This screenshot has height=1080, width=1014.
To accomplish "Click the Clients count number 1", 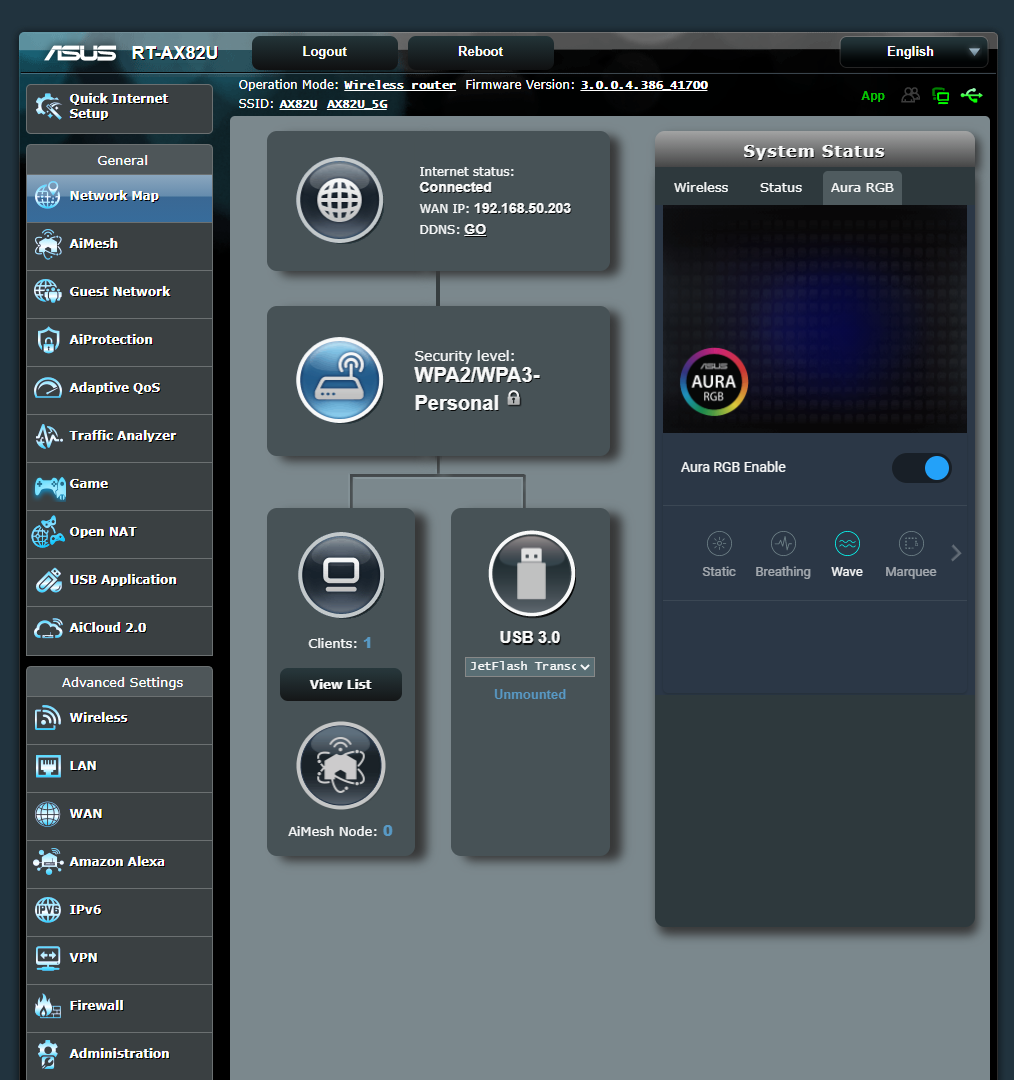I will tap(368, 643).
